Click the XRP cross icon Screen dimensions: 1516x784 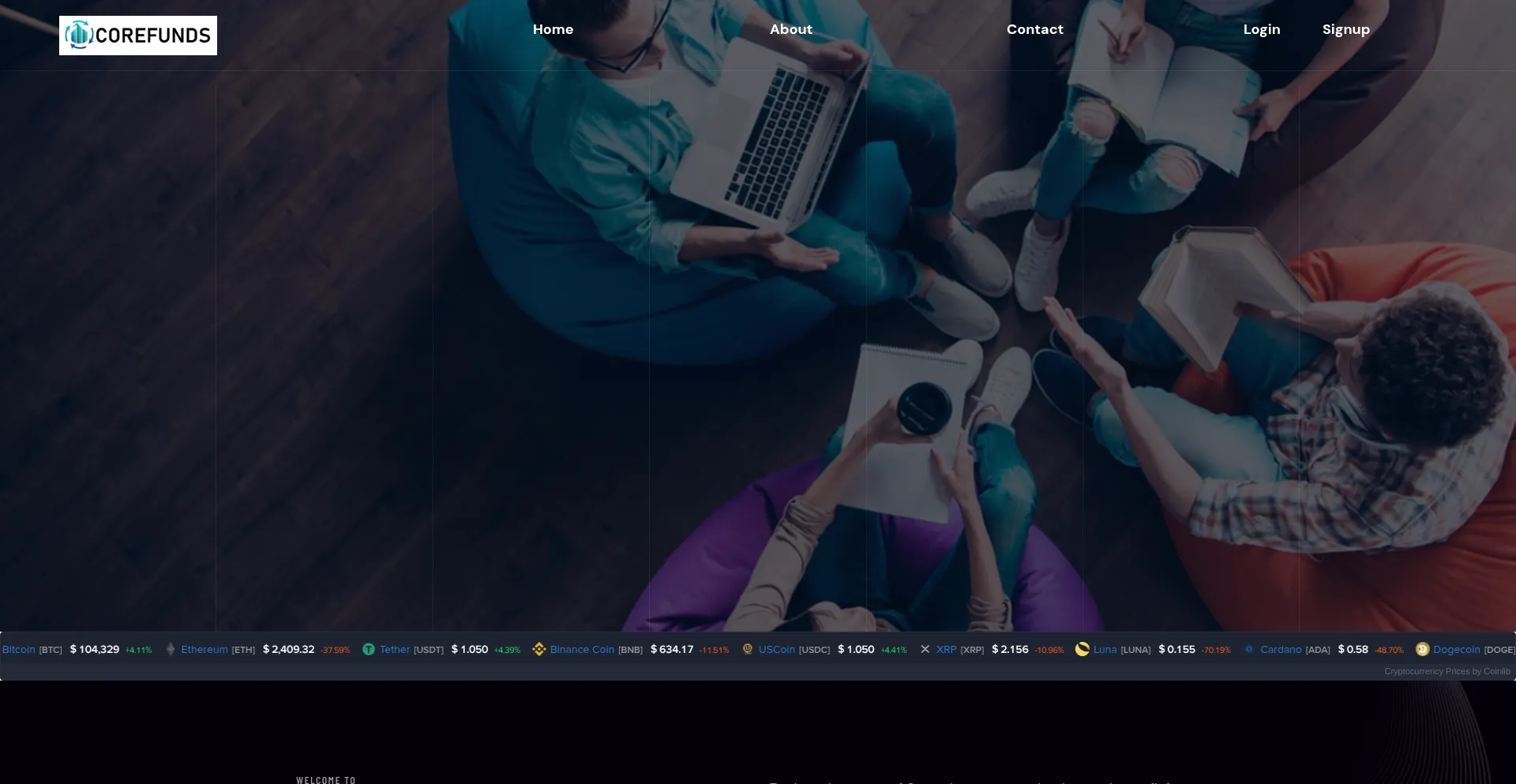tap(925, 649)
